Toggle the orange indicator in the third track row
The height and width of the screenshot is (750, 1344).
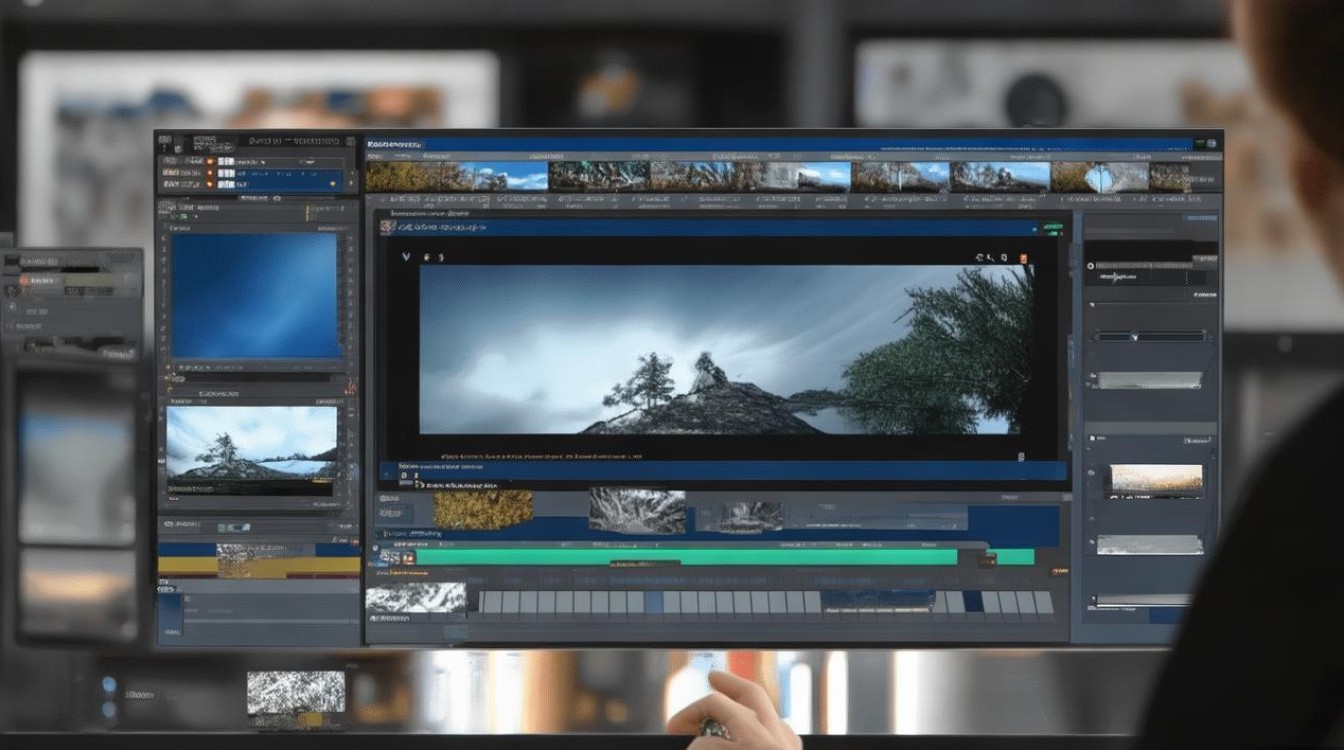[x=209, y=185]
